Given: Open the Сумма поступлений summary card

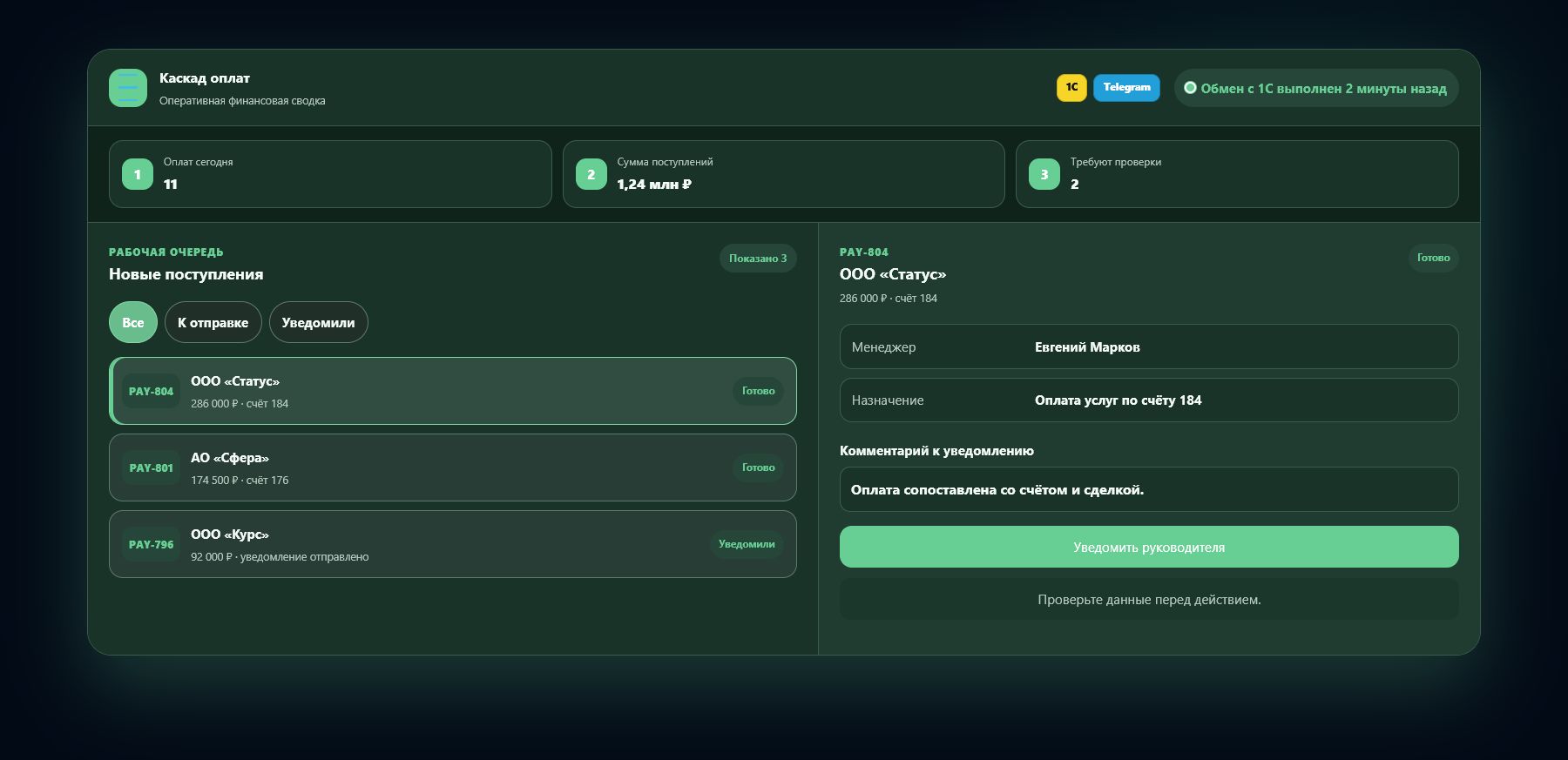Looking at the screenshot, I should (784, 174).
